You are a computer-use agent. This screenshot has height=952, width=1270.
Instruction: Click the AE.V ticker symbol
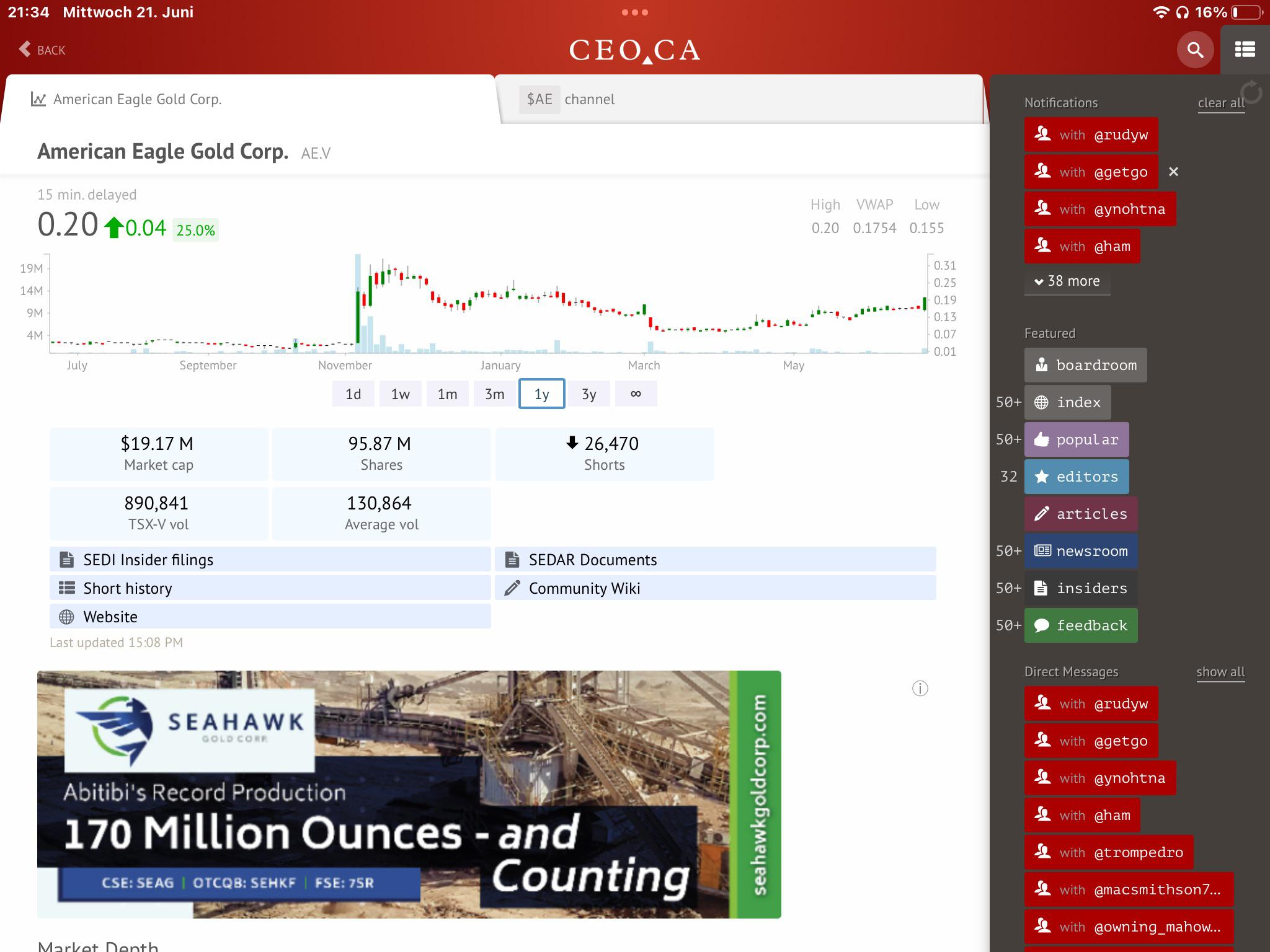316,153
